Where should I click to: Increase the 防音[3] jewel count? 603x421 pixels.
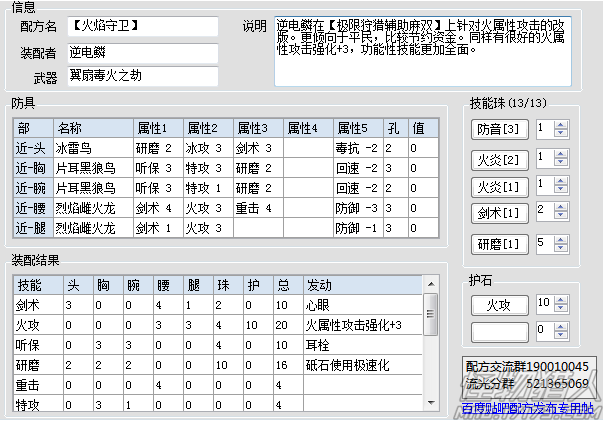560,124
